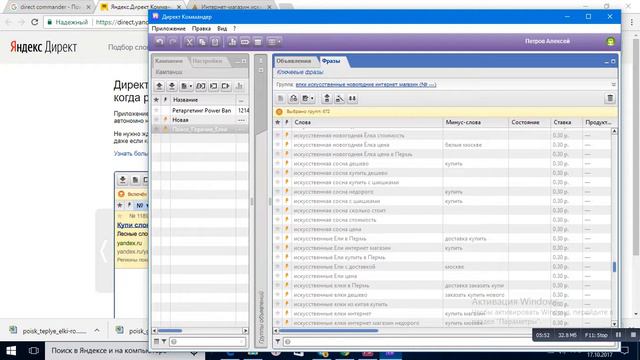Click the right-arrow box icon in the campaigns toolbar
Viewport: 640px width, 360px height.
225,86
